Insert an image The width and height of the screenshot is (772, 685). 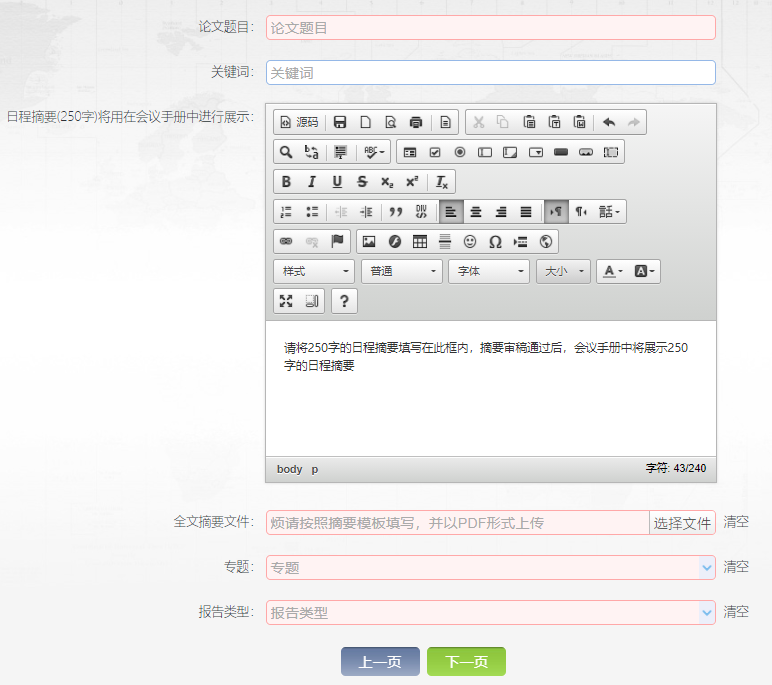[369, 241]
